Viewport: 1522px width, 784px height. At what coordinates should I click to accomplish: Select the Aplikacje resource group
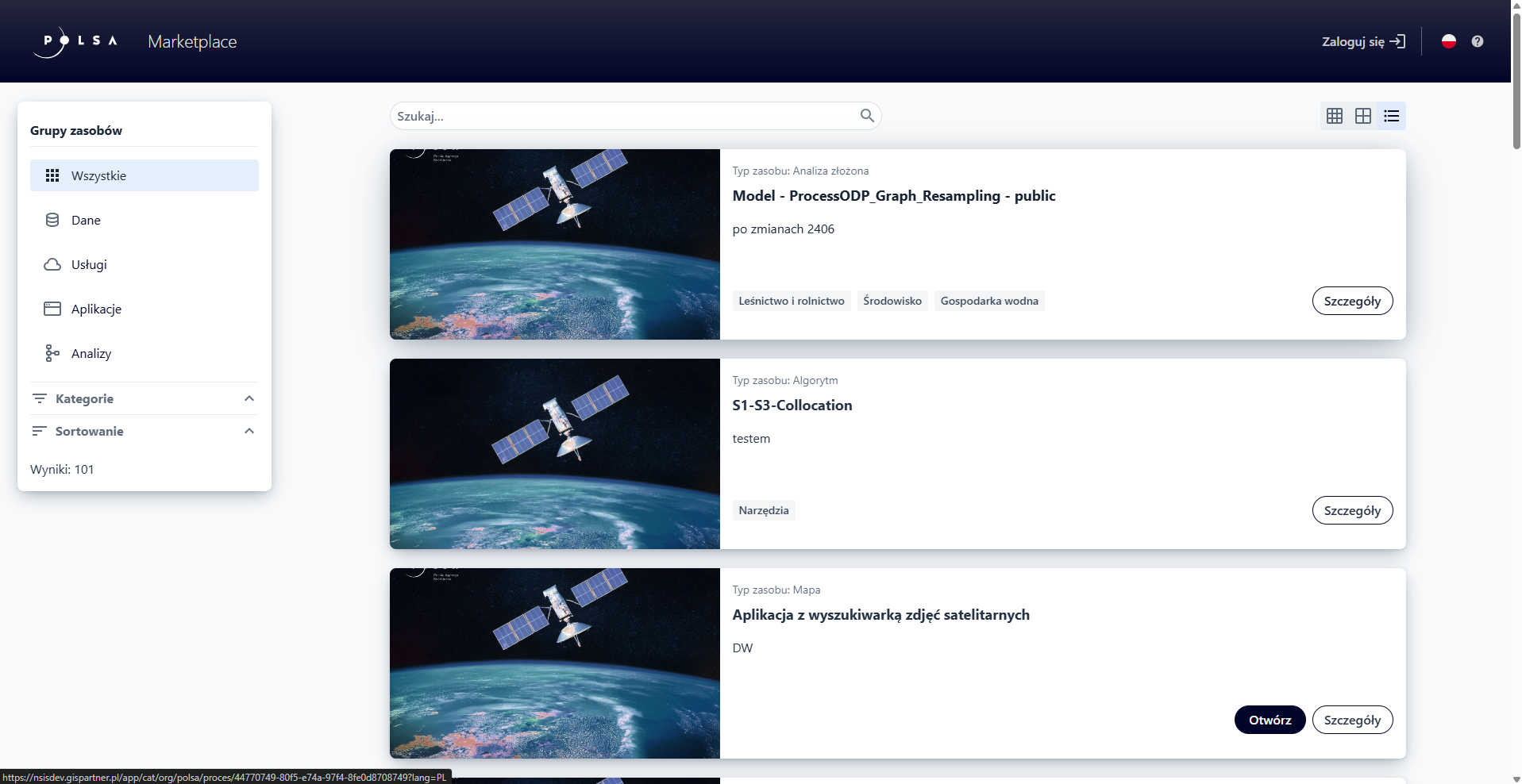click(144, 309)
